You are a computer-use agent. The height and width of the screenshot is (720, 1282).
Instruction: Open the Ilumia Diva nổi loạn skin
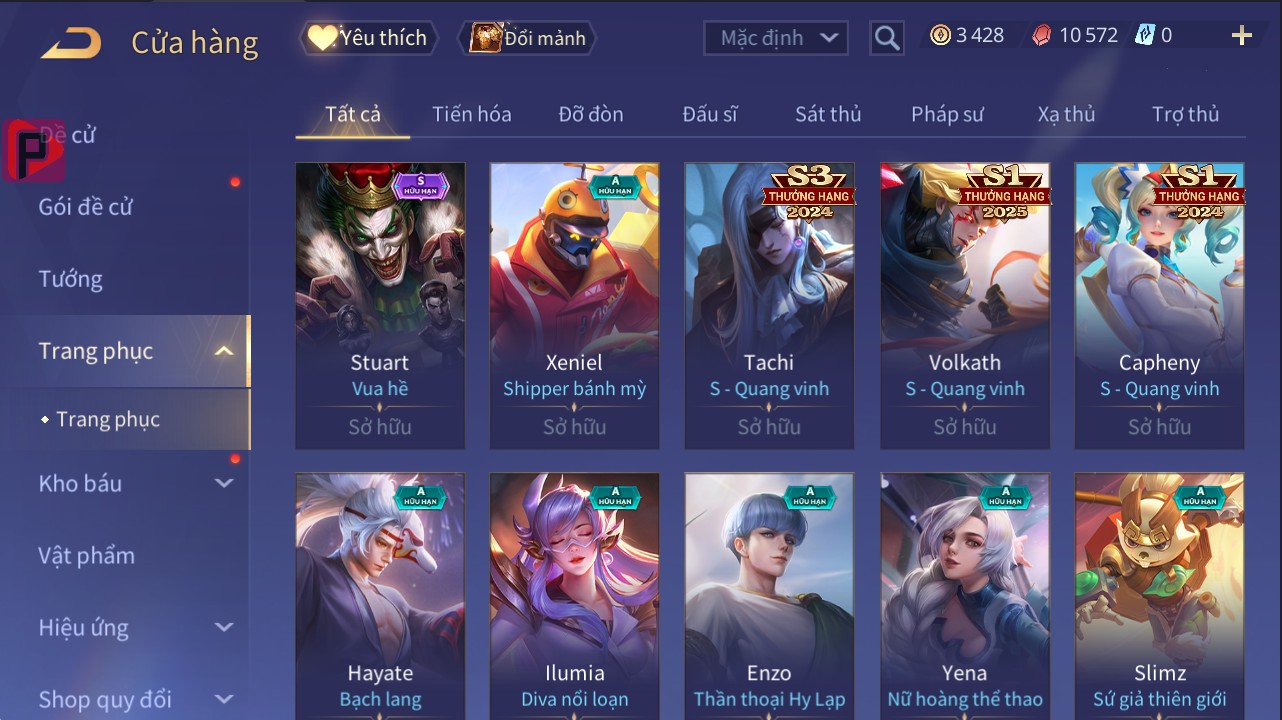(575, 596)
